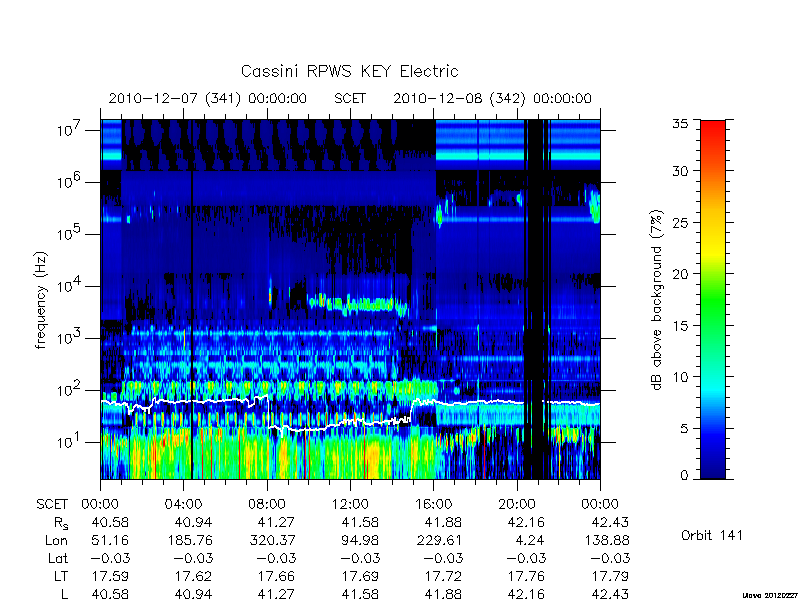Pick the green middle of the color bar
This screenshot has width=800, height=600.
click(713, 300)
